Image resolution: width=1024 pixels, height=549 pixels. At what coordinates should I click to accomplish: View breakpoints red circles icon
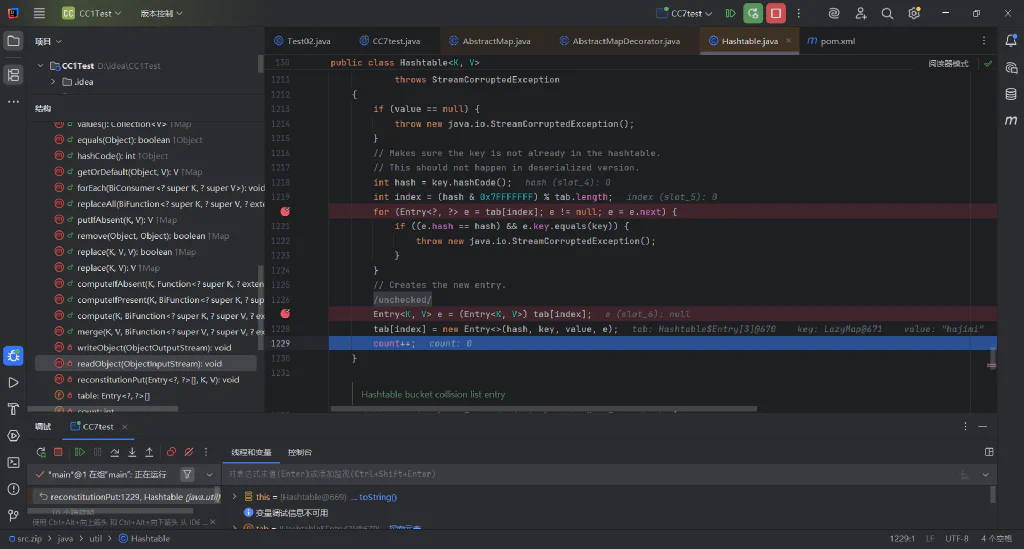coord(171,452)
